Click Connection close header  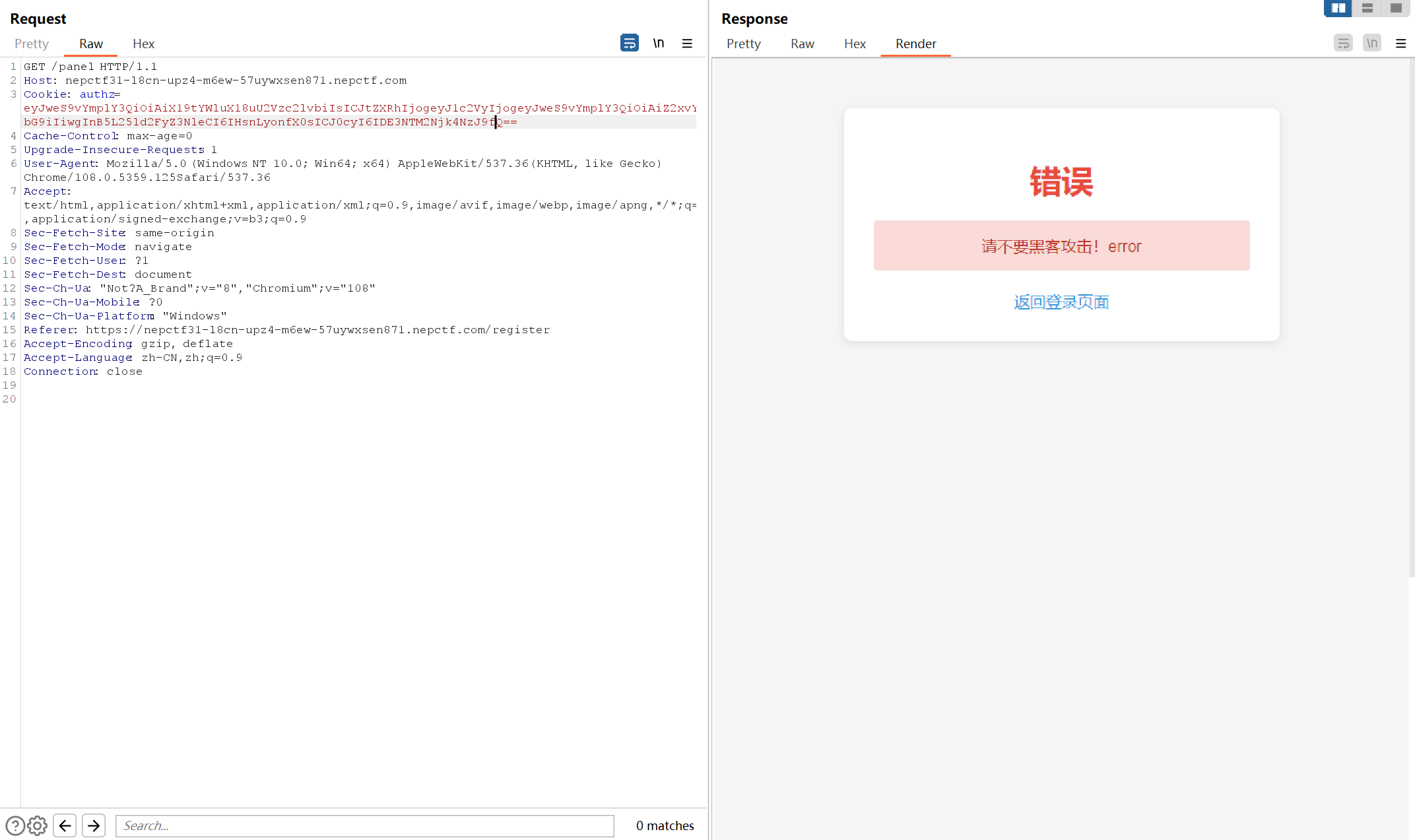click(x=83, y=372)
